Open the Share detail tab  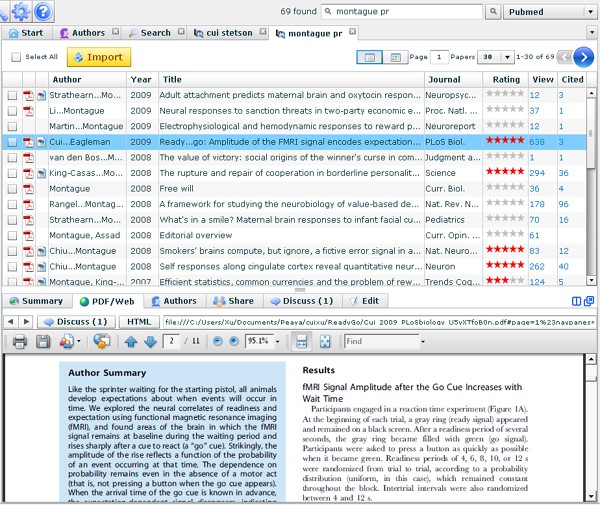click(x=234, y=301)
